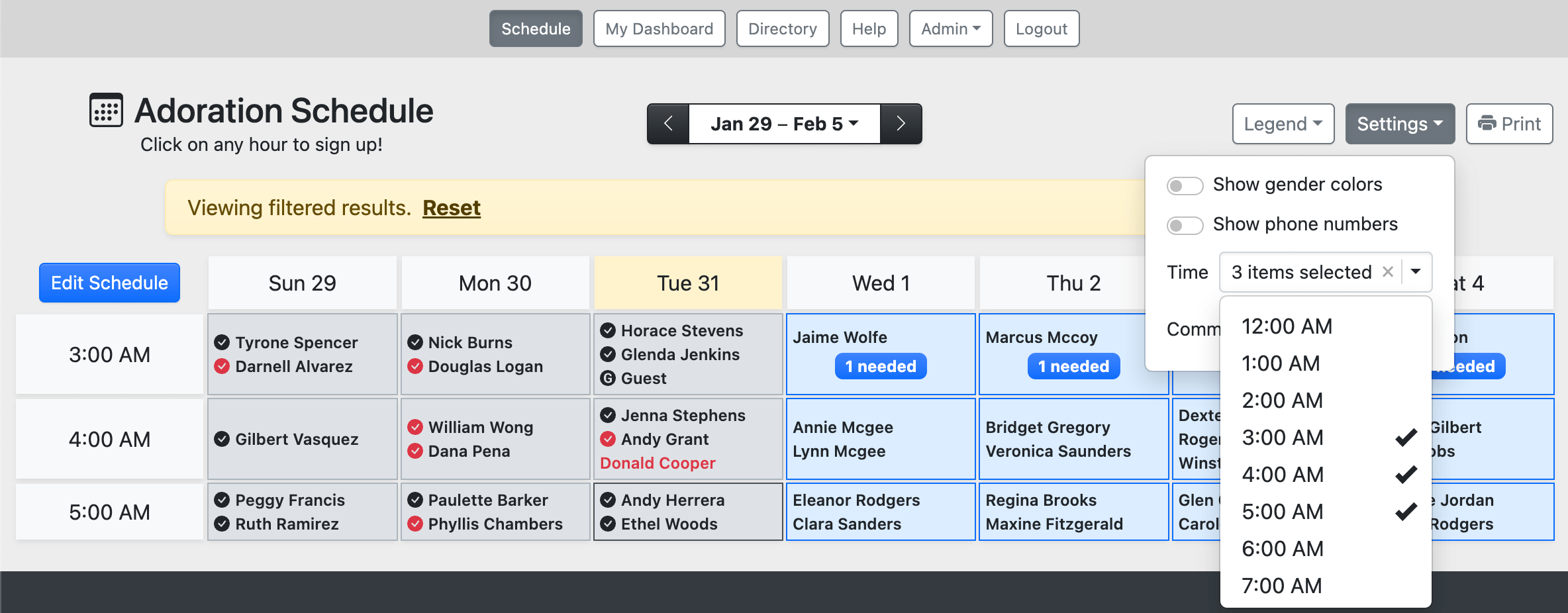The width and height of the screenshot is (1568, 613).
Task: Go to the previous week arrow
Action: (x=668, y=124)
